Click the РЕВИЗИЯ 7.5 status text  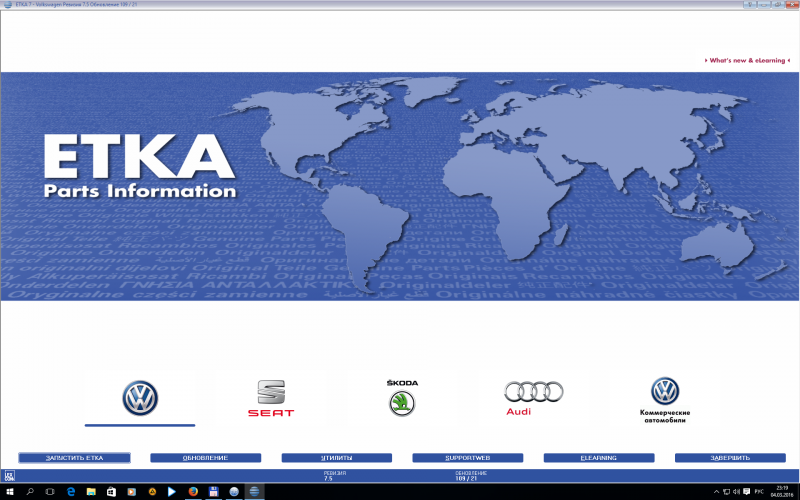[x=335, y=476]
